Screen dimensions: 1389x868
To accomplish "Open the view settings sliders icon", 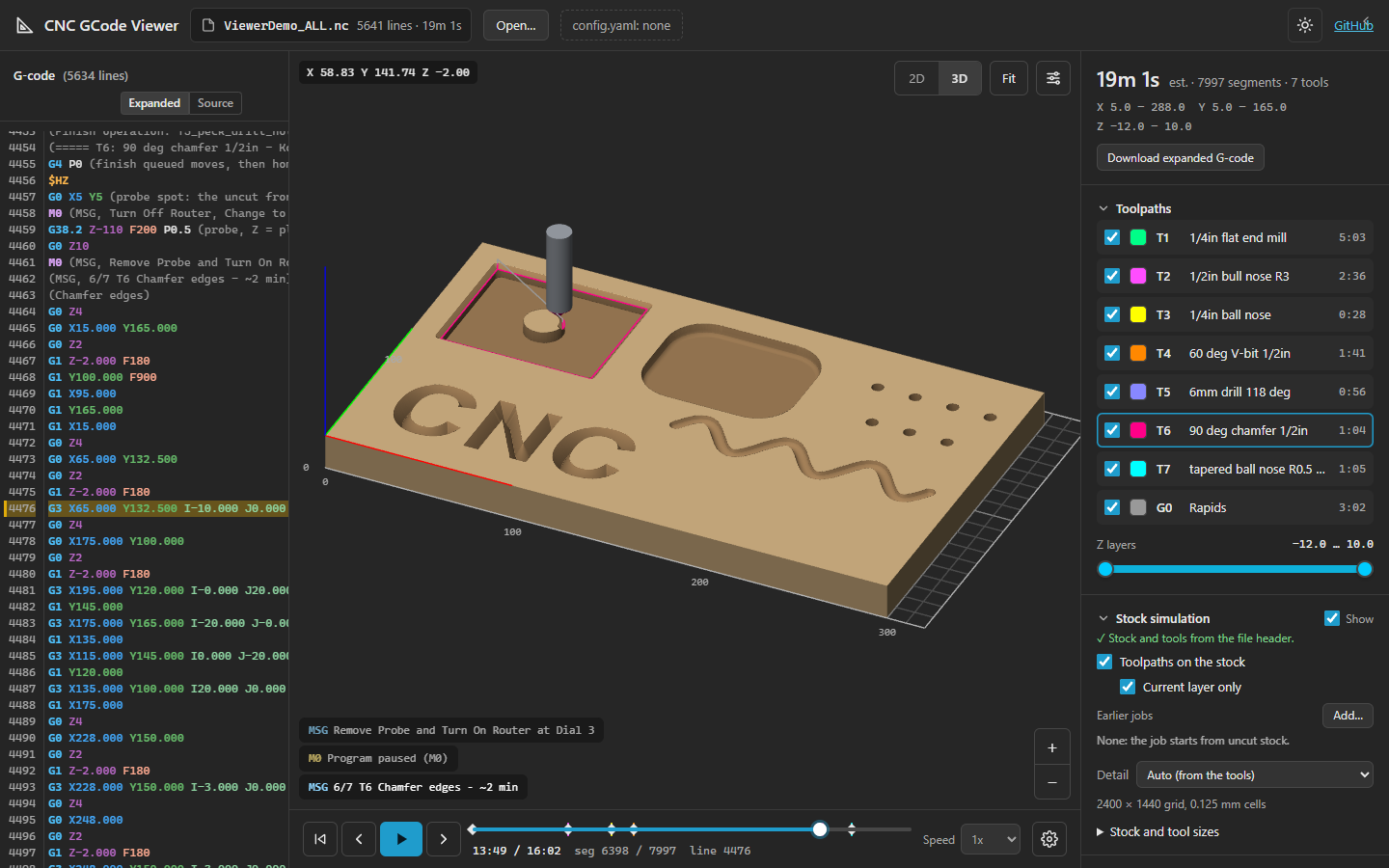I will coord(1053,78).
